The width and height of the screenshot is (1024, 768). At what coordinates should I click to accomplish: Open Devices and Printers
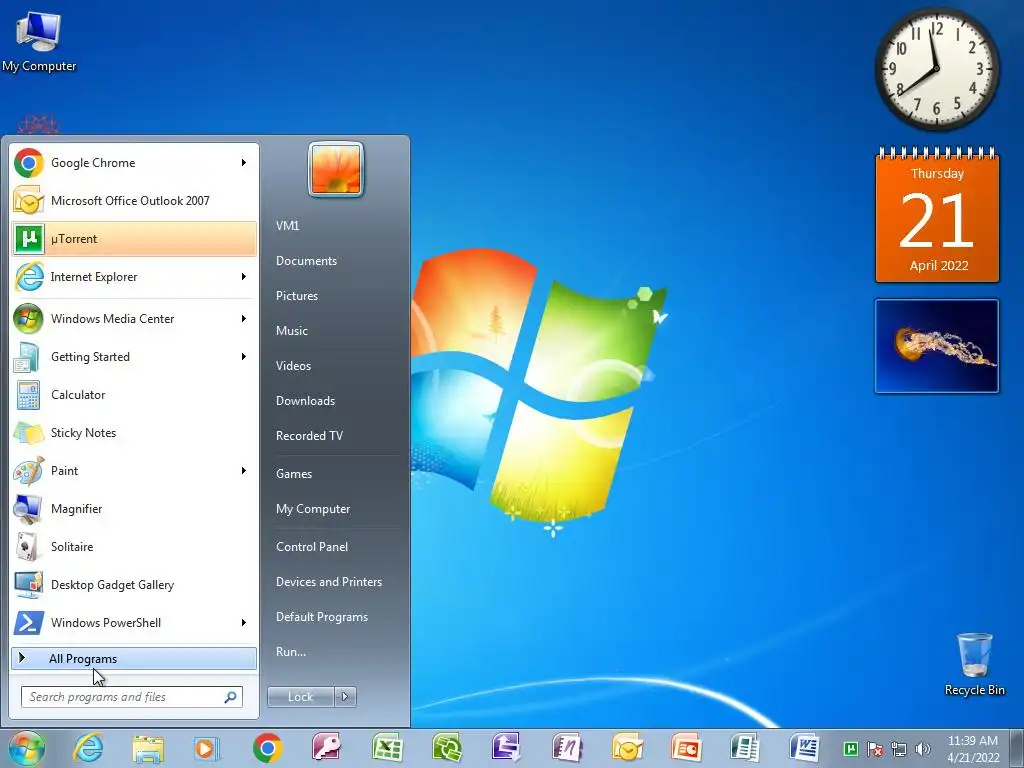[x=328, y=582]
